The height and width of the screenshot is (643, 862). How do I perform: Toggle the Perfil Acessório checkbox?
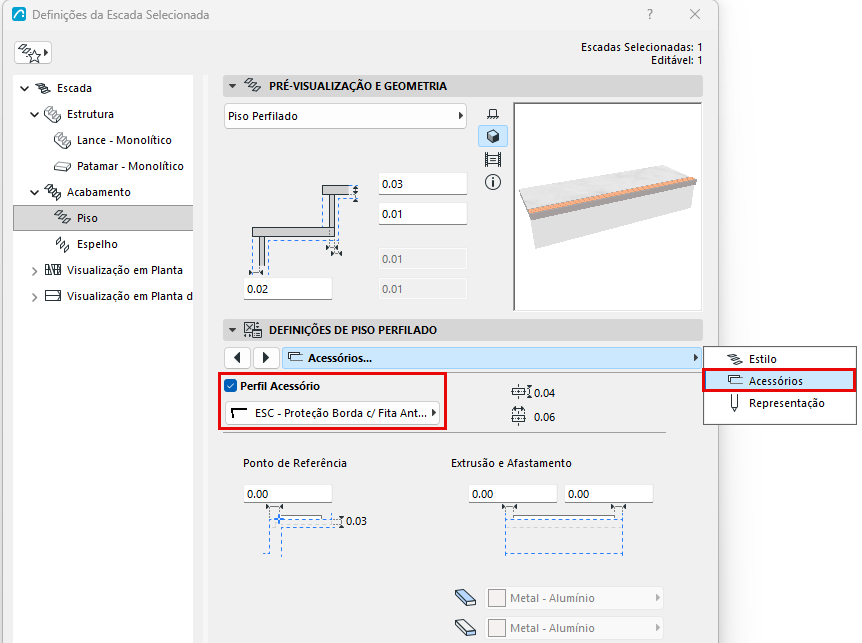pyautogui.click(x=231, y=386)
